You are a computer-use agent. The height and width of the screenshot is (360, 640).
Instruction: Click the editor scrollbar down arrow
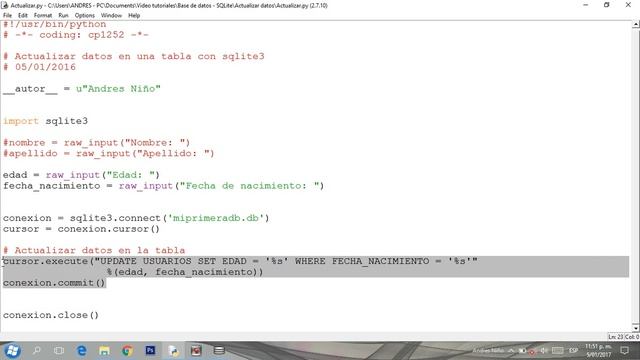pos(636,328)
